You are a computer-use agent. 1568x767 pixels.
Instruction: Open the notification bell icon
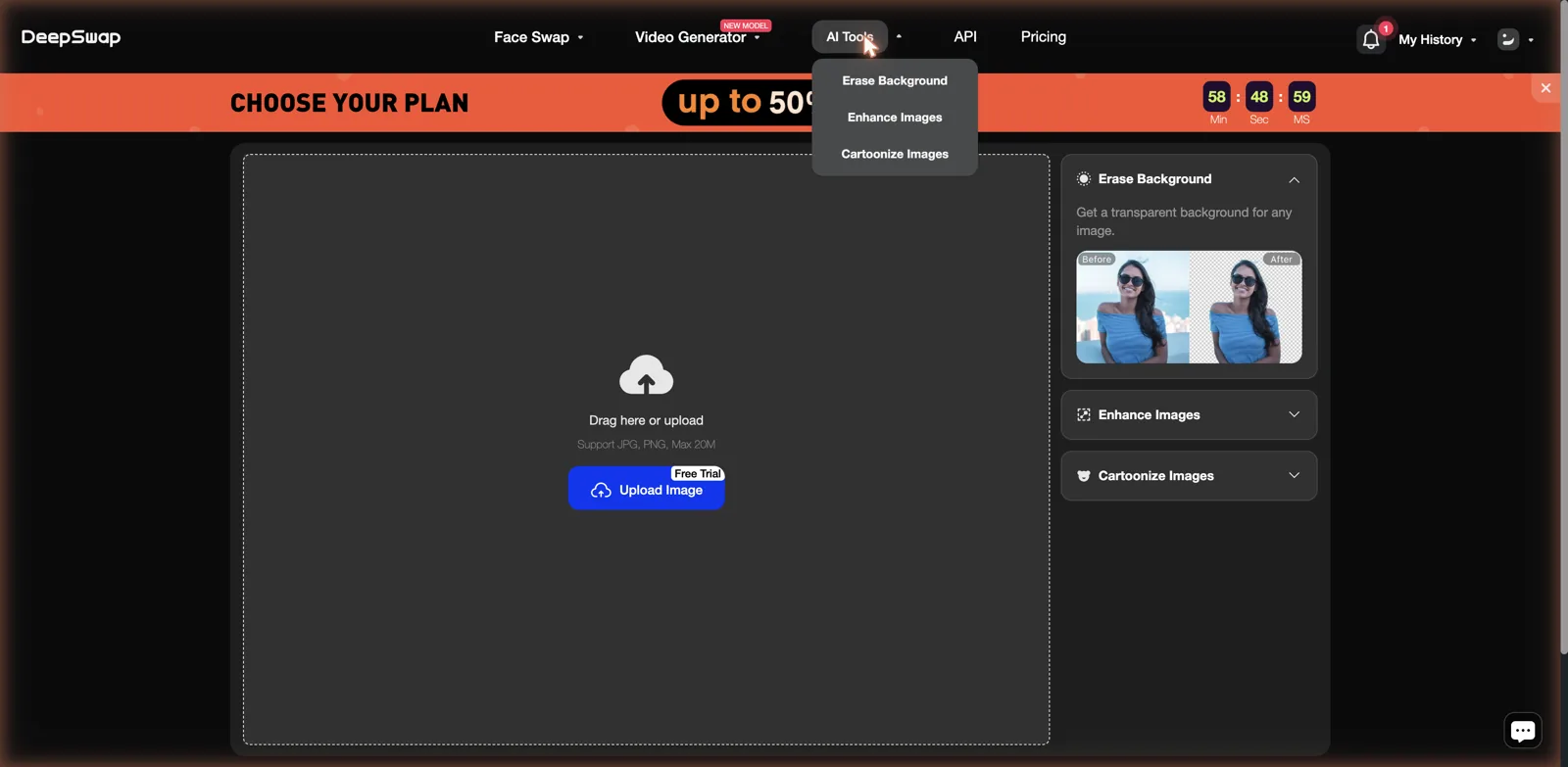click(1371, 39)
